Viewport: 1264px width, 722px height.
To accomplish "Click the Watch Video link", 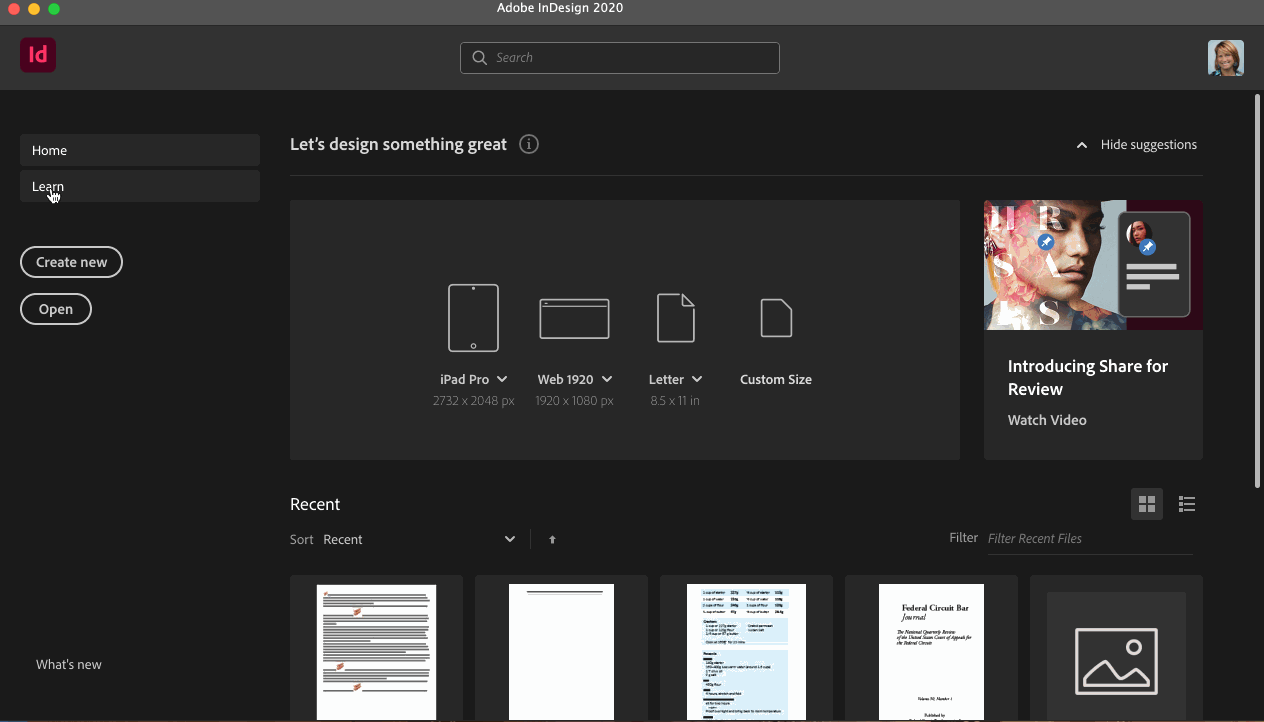I will click(1047, 420).
